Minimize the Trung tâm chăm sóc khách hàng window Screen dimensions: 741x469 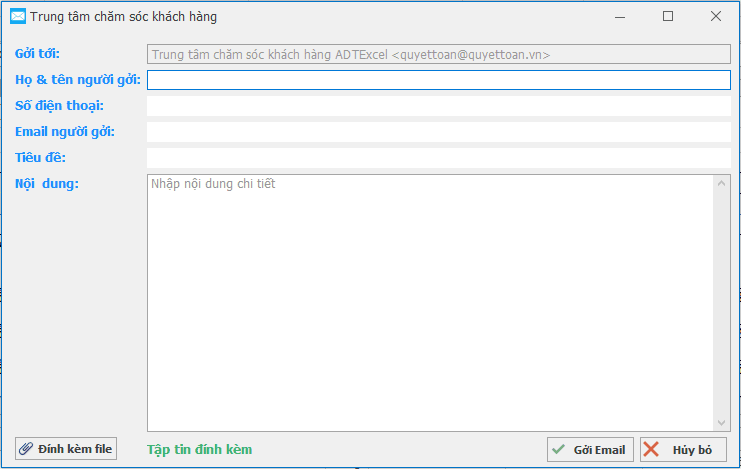tap(620, 16)
